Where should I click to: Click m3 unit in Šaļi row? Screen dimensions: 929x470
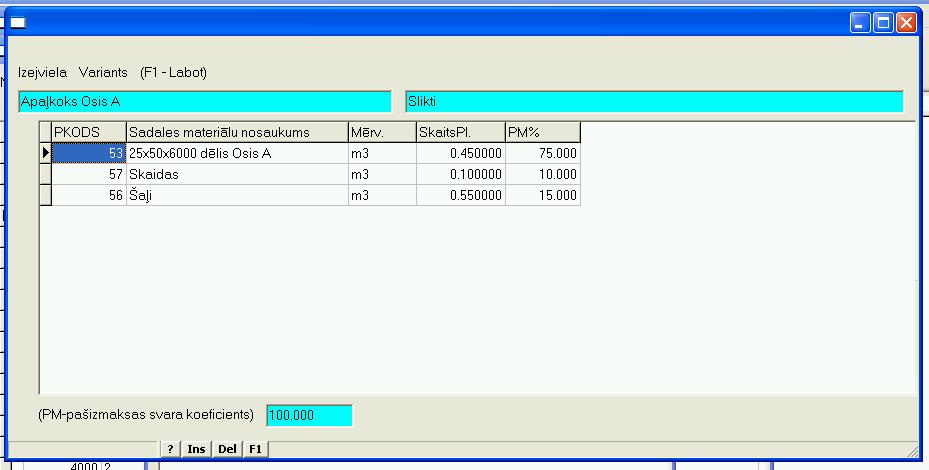coord(382,195)
